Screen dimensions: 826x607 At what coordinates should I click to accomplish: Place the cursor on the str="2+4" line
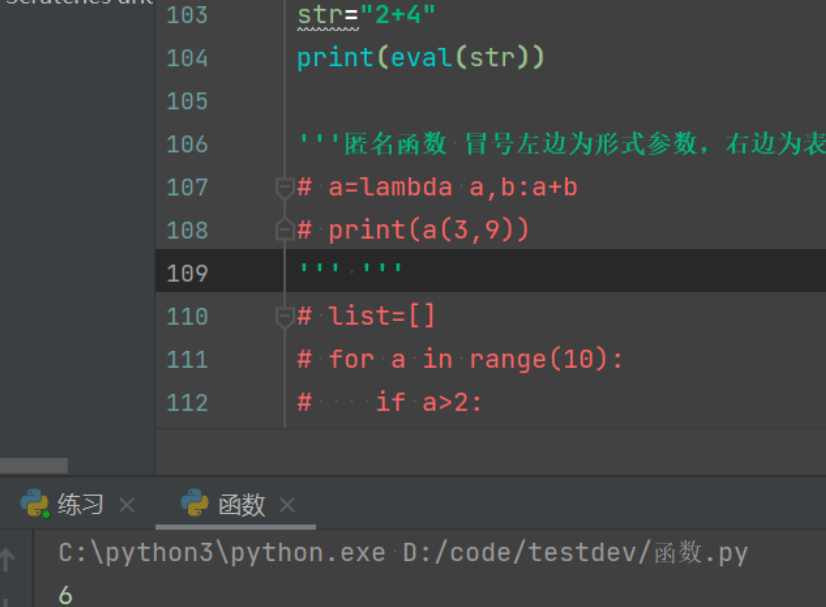tap(366, 15)
